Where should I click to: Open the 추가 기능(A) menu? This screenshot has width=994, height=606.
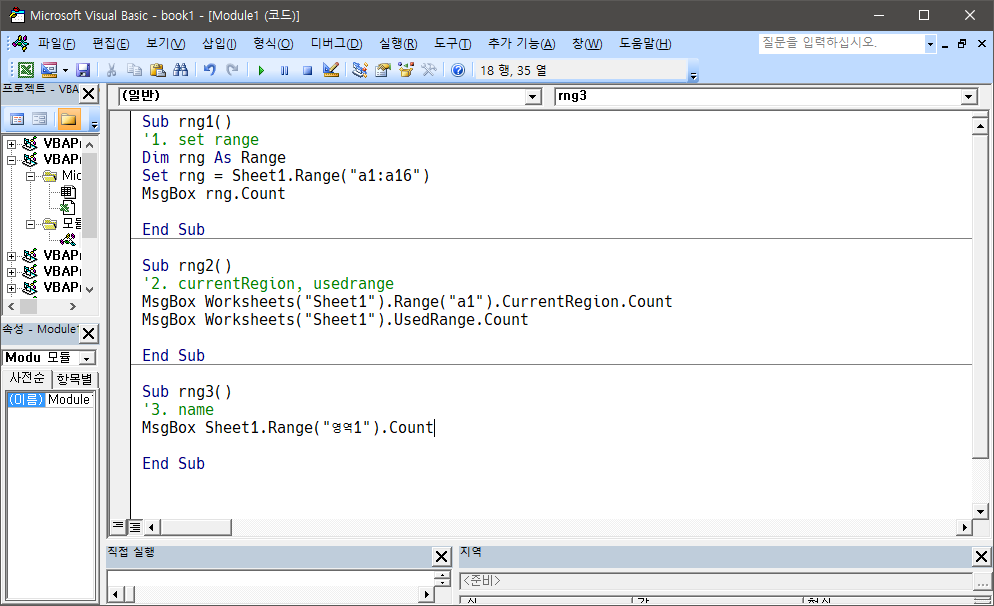click(x=521, y=44)
